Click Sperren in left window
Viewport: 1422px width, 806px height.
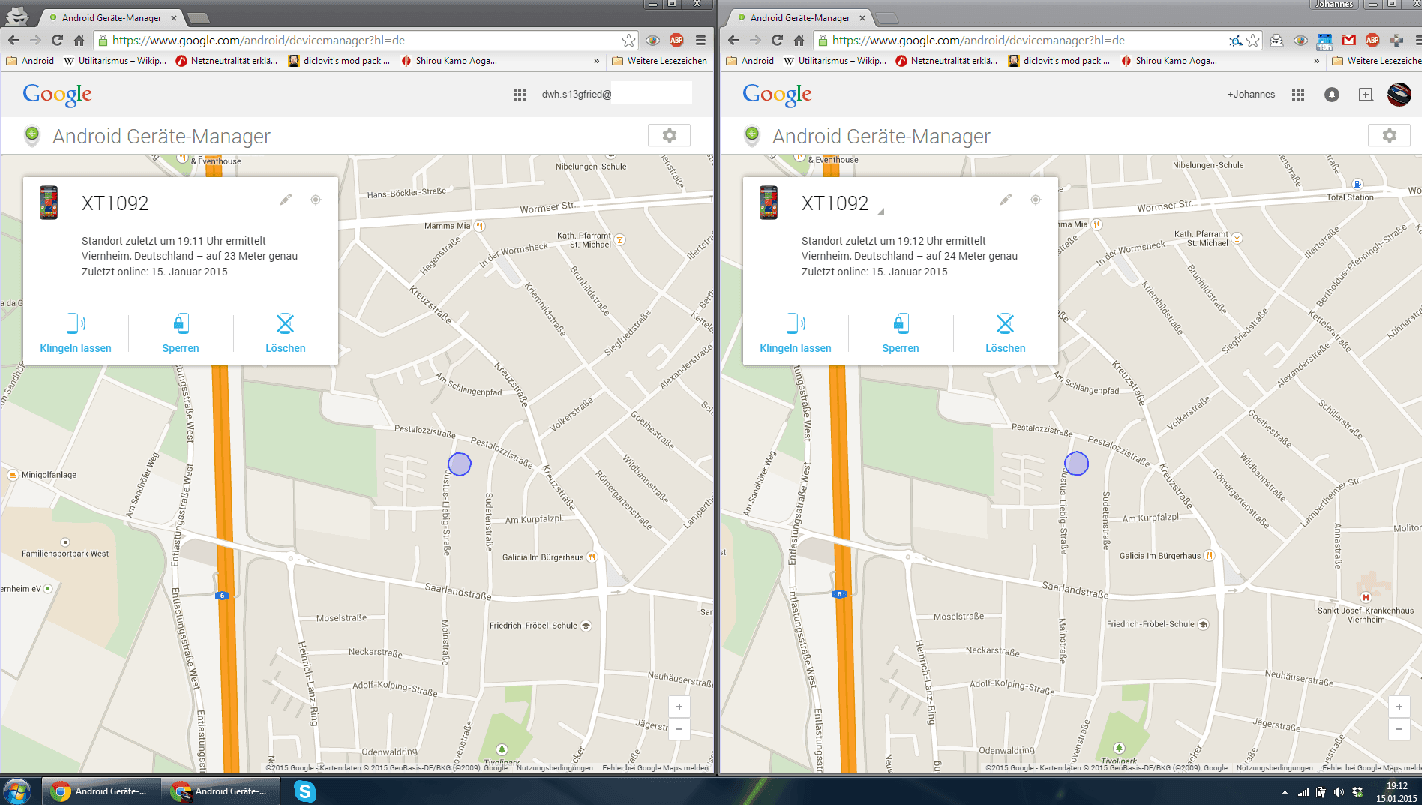[181, 334]
